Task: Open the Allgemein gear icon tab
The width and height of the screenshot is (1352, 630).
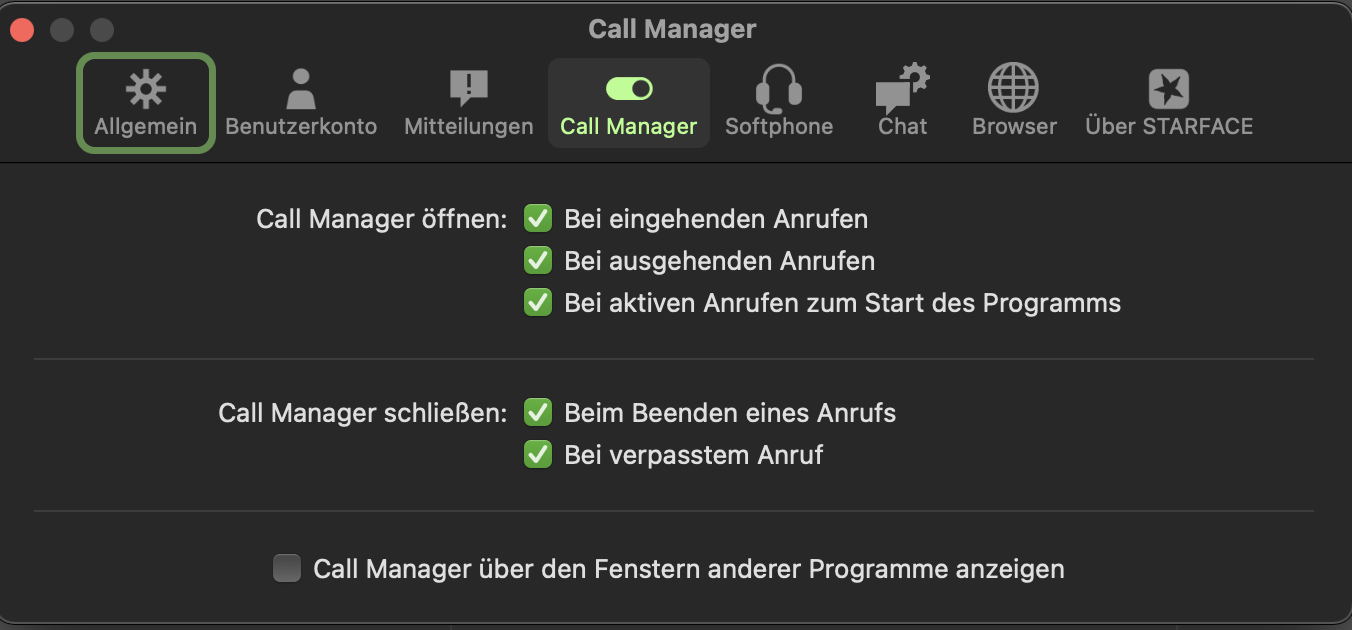Action: (146, 89)
